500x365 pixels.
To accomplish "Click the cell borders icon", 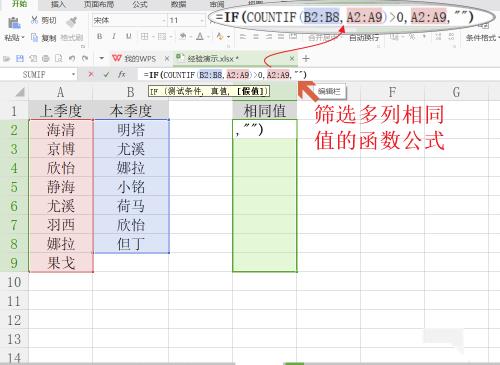I will [144, 36].
